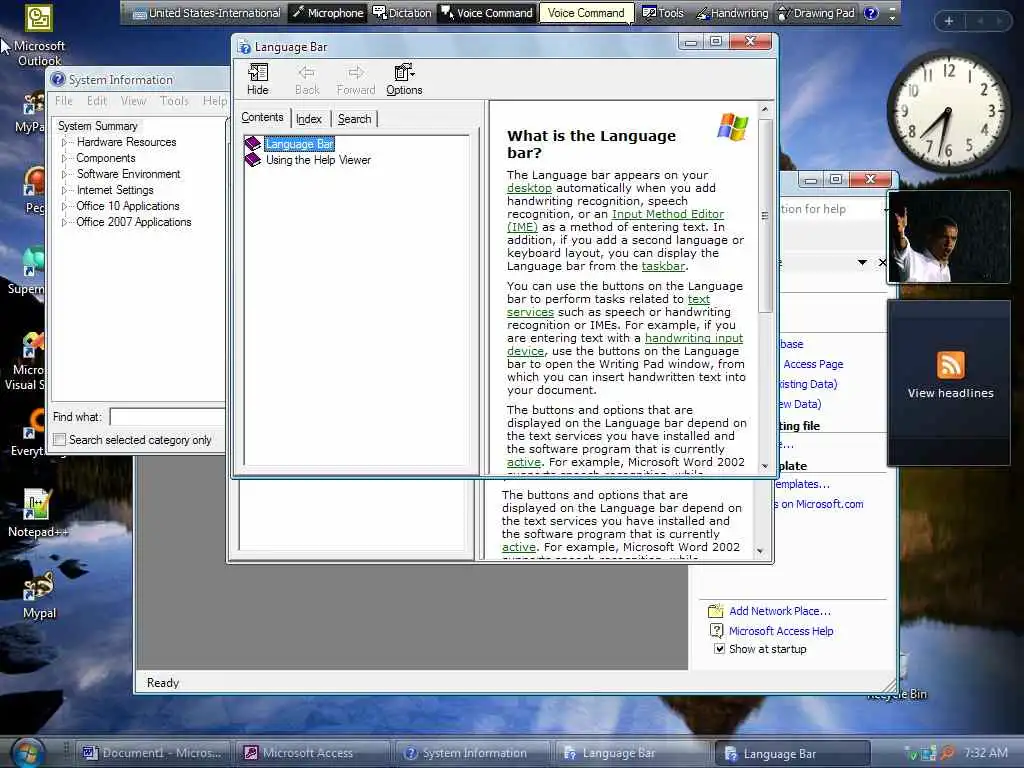The width and height of the screenshot is (1024, 768).
Task: Open the Mypal desktop icon
Action: (39, 594)
